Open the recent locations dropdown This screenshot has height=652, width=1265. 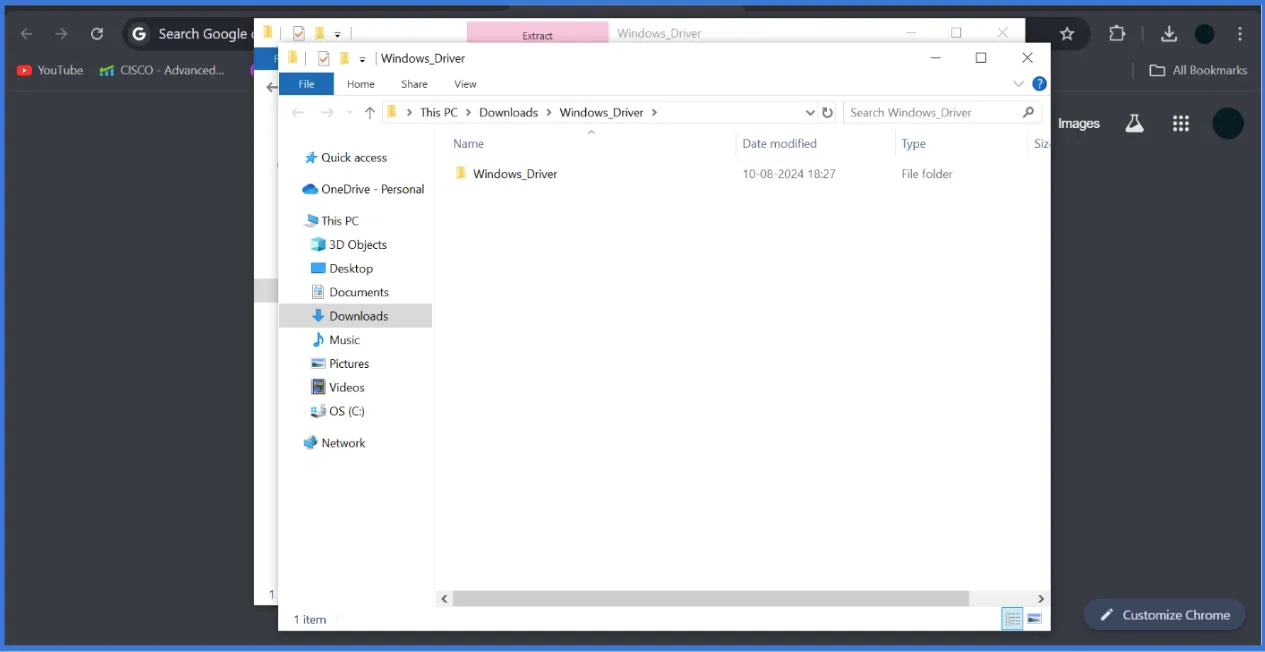pos(349,113)
